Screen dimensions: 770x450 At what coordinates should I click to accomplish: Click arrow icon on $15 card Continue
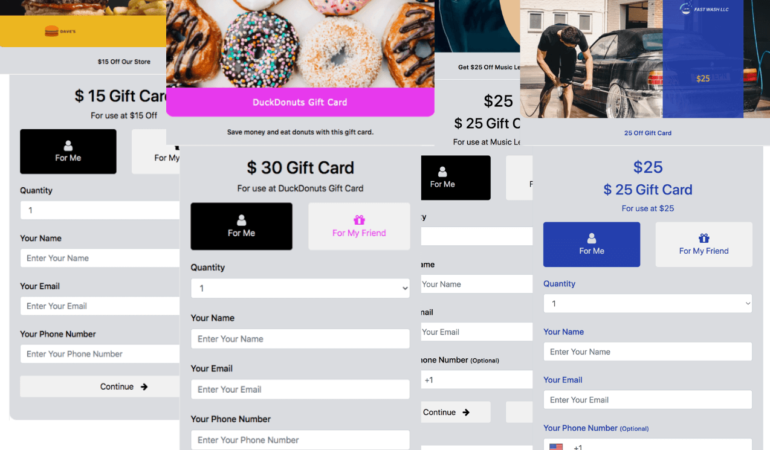(144, 387)
